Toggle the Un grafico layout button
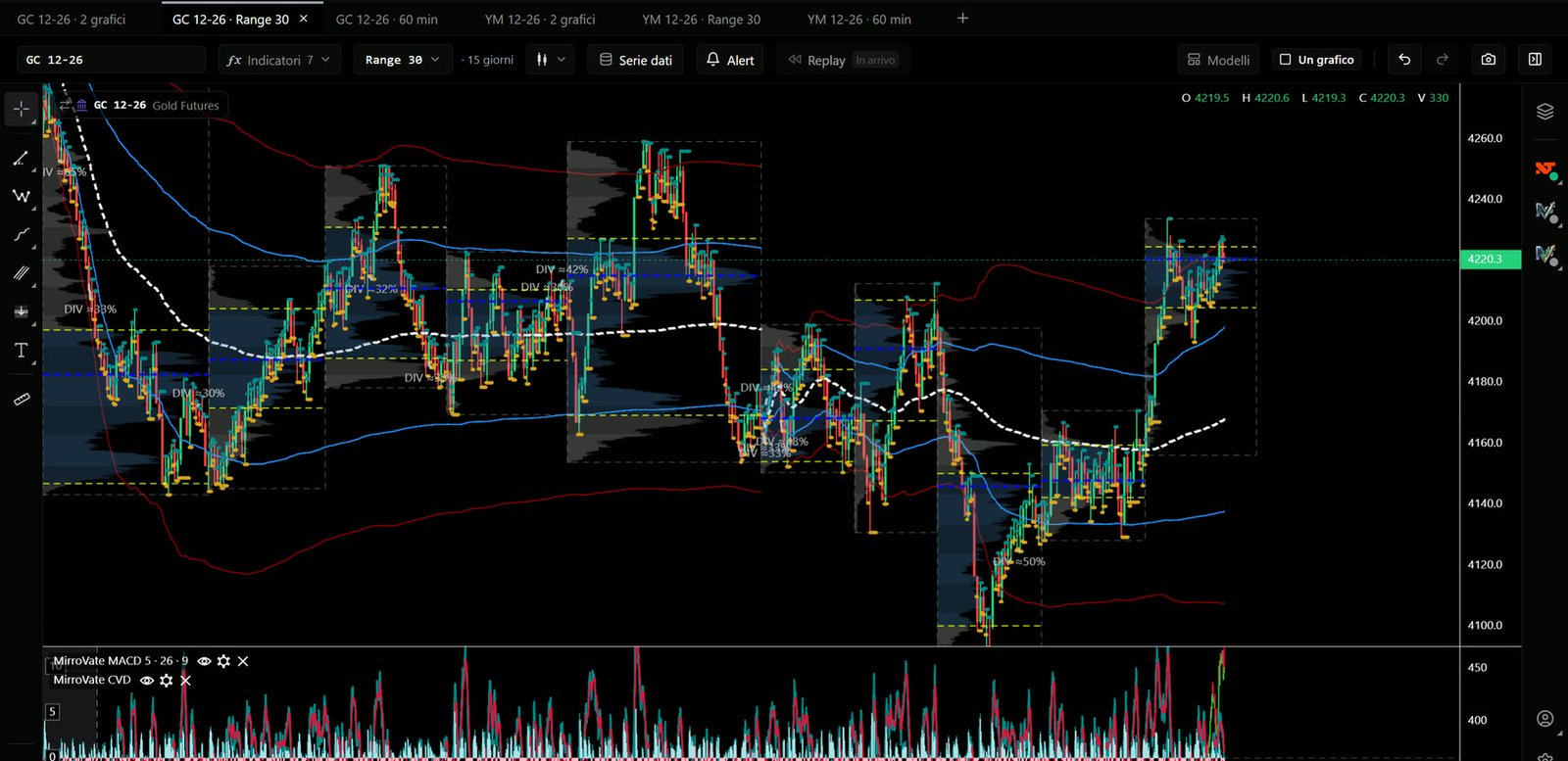Image resolution: width=1568 pixels, height=761 pixels. 1317,60
